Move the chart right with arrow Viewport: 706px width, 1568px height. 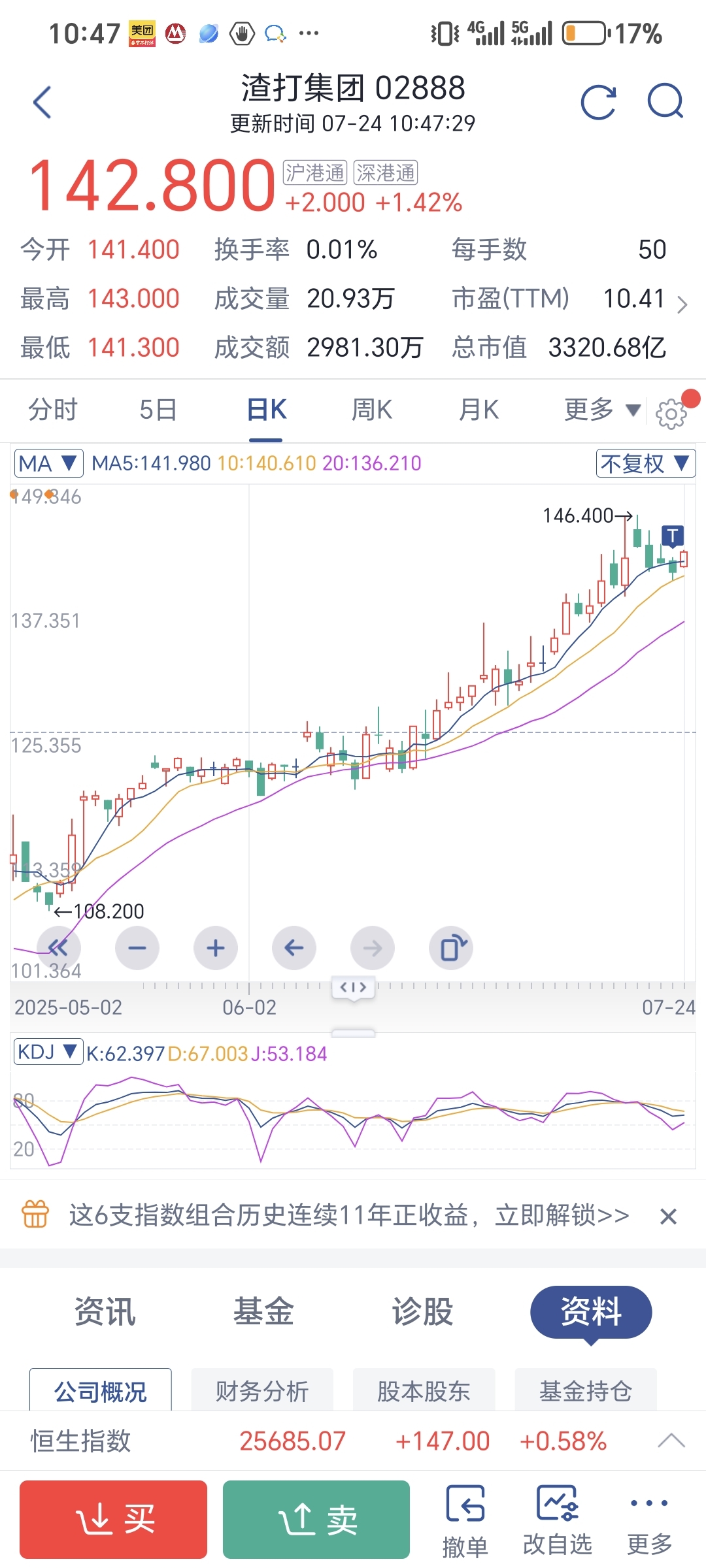pos(373,948)
